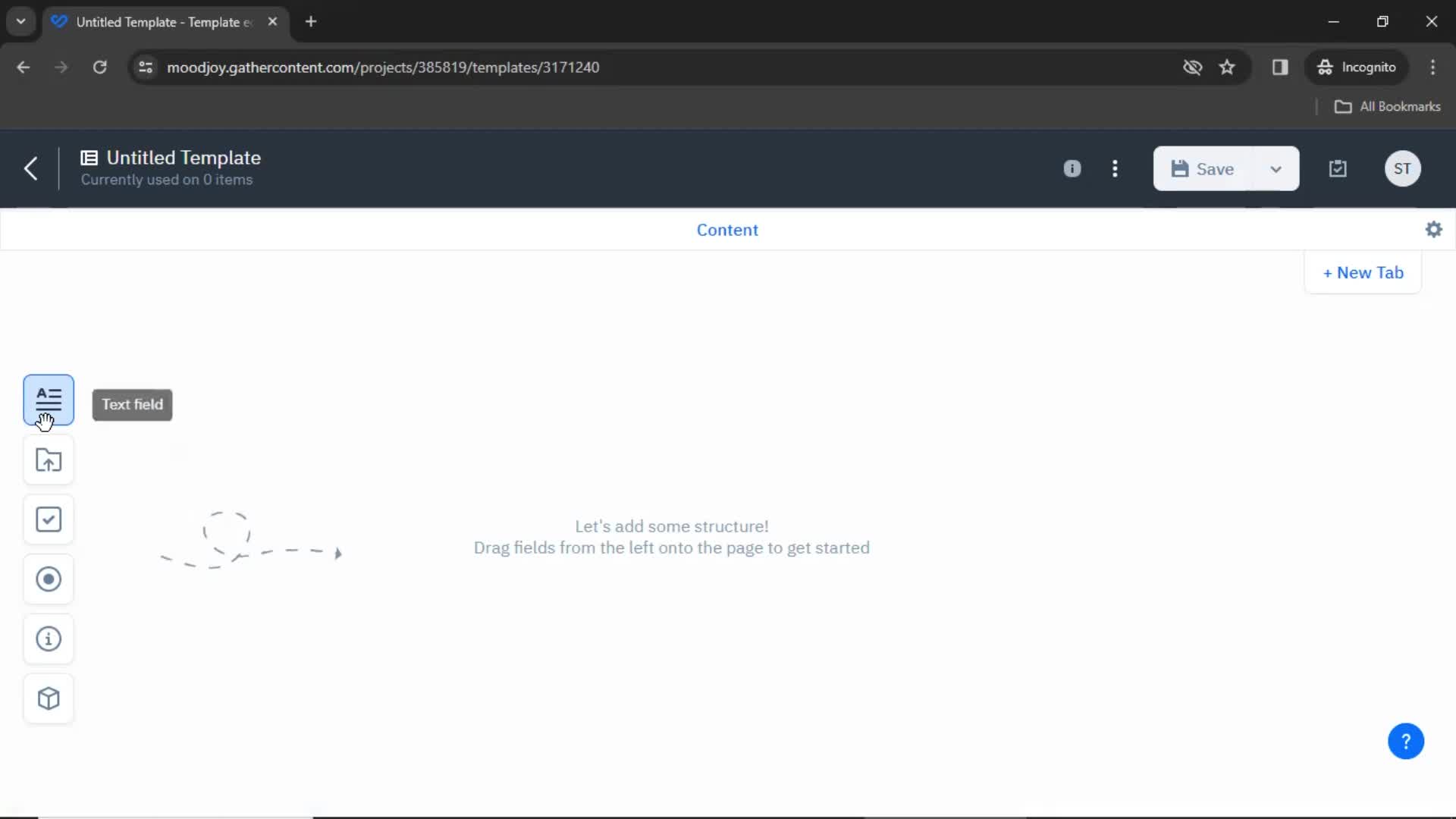Go back using the header chevron

pos(31,168)
